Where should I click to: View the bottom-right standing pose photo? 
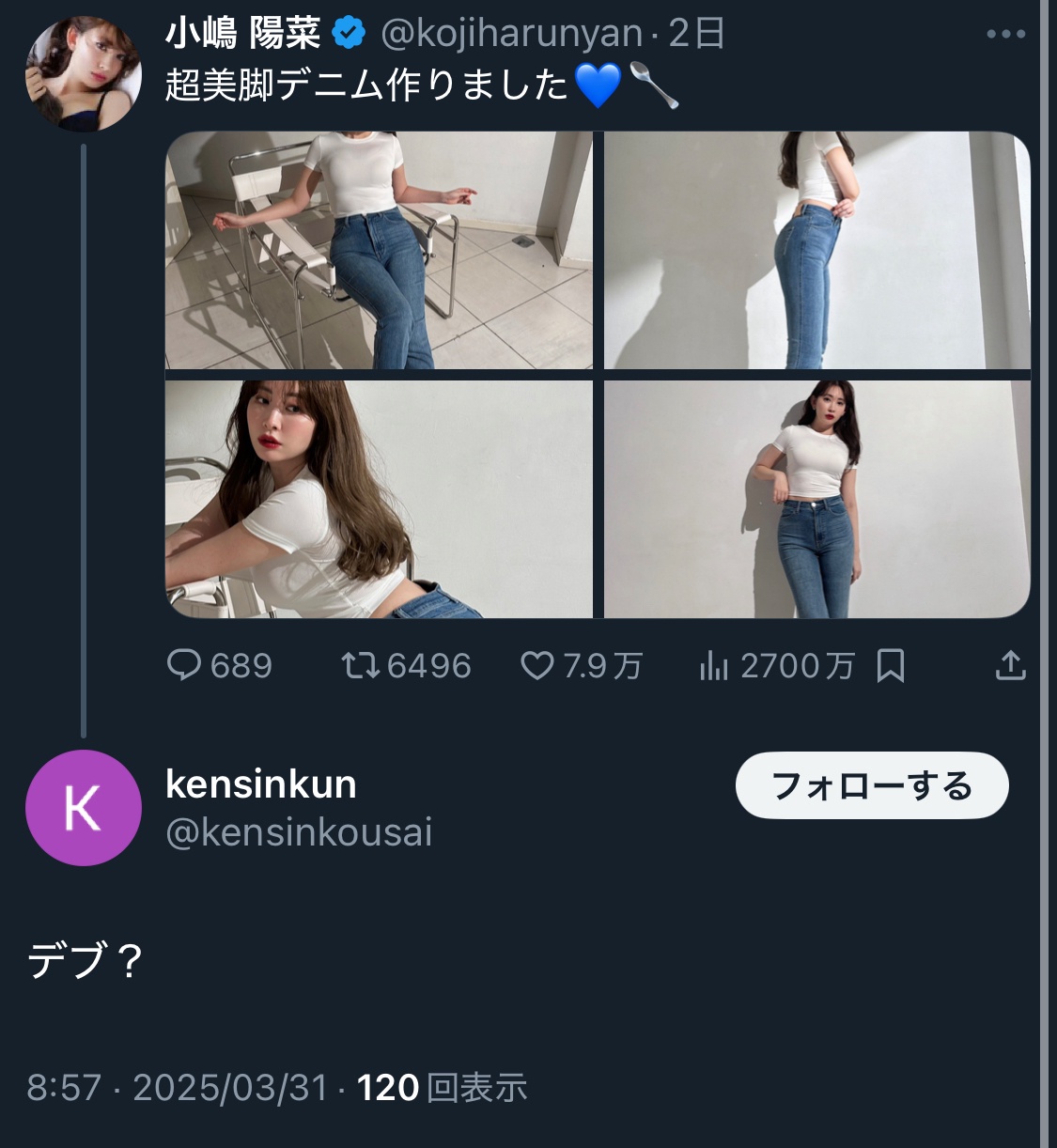[816, 499]
